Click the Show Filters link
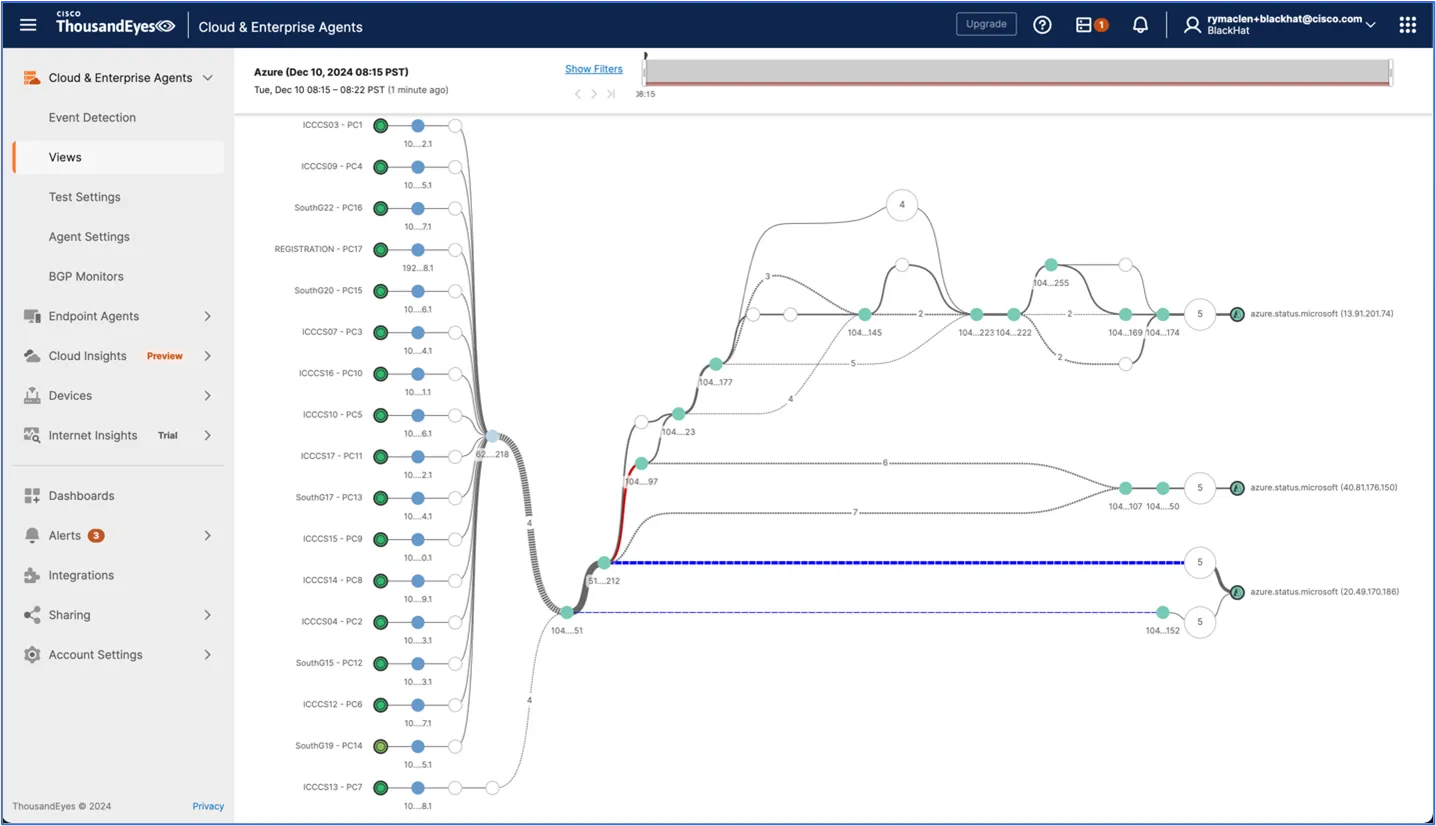1436x826 pixels. [593, 69]
